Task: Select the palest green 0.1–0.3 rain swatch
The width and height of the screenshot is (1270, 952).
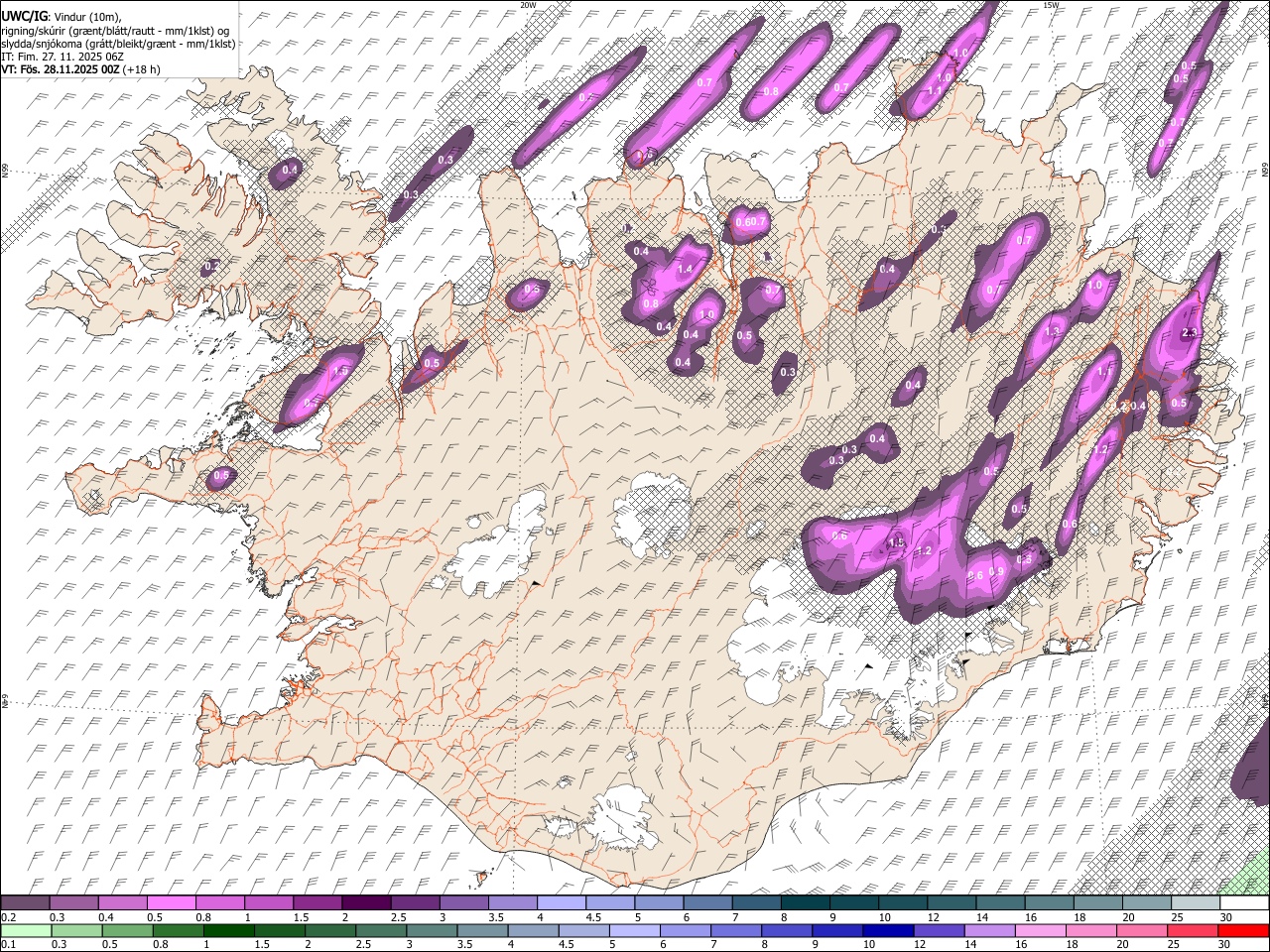Action: coord(25,930)
